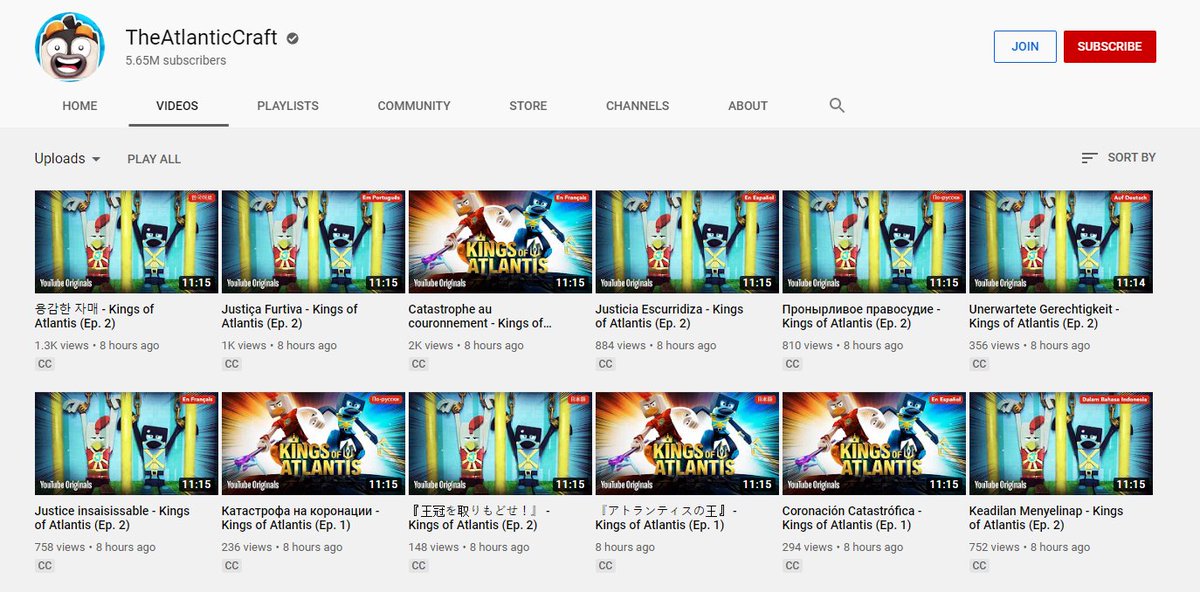Viewport: 1200px width, 592px height.
Task: Open the channel search magnifier icon
Action: (837, 105)
